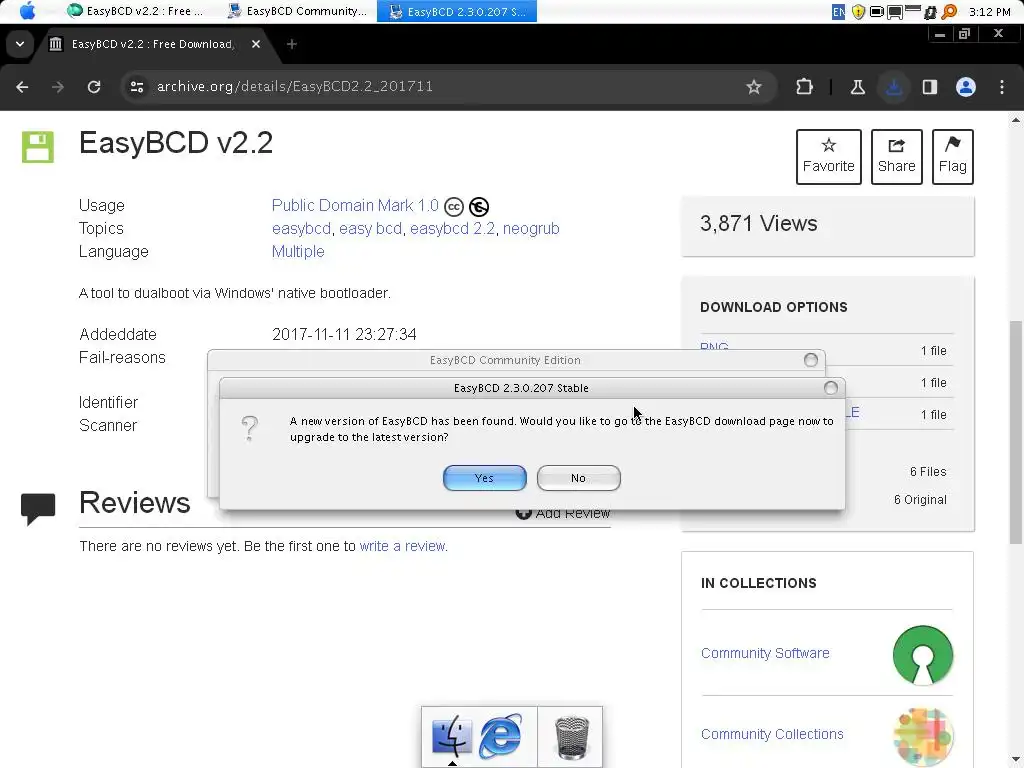Open the Trash in the dock
The image size is (1024, 768).
pyautogui.click(x=571, y=738)
